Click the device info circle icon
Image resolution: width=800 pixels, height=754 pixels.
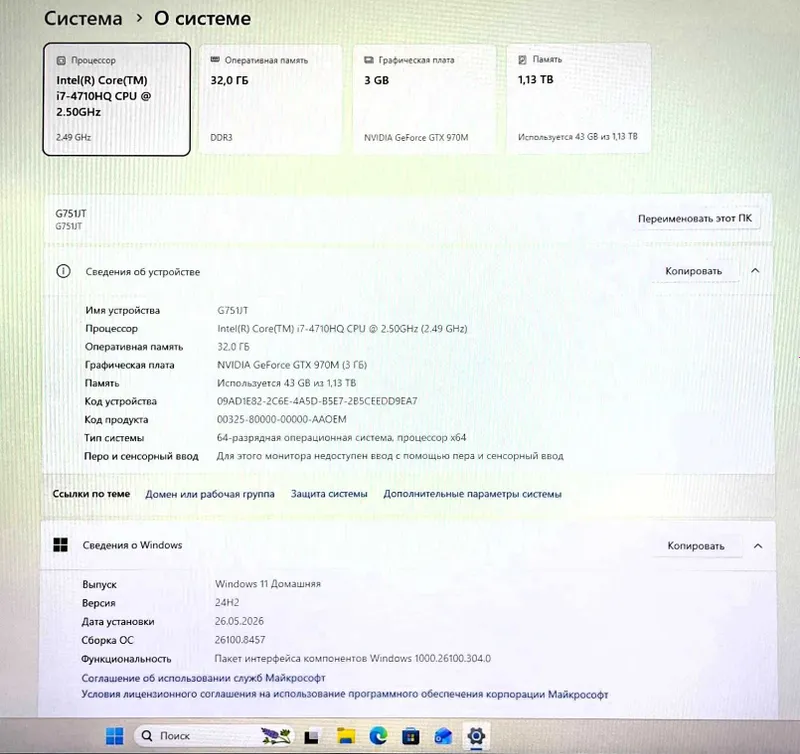point(63,271)
